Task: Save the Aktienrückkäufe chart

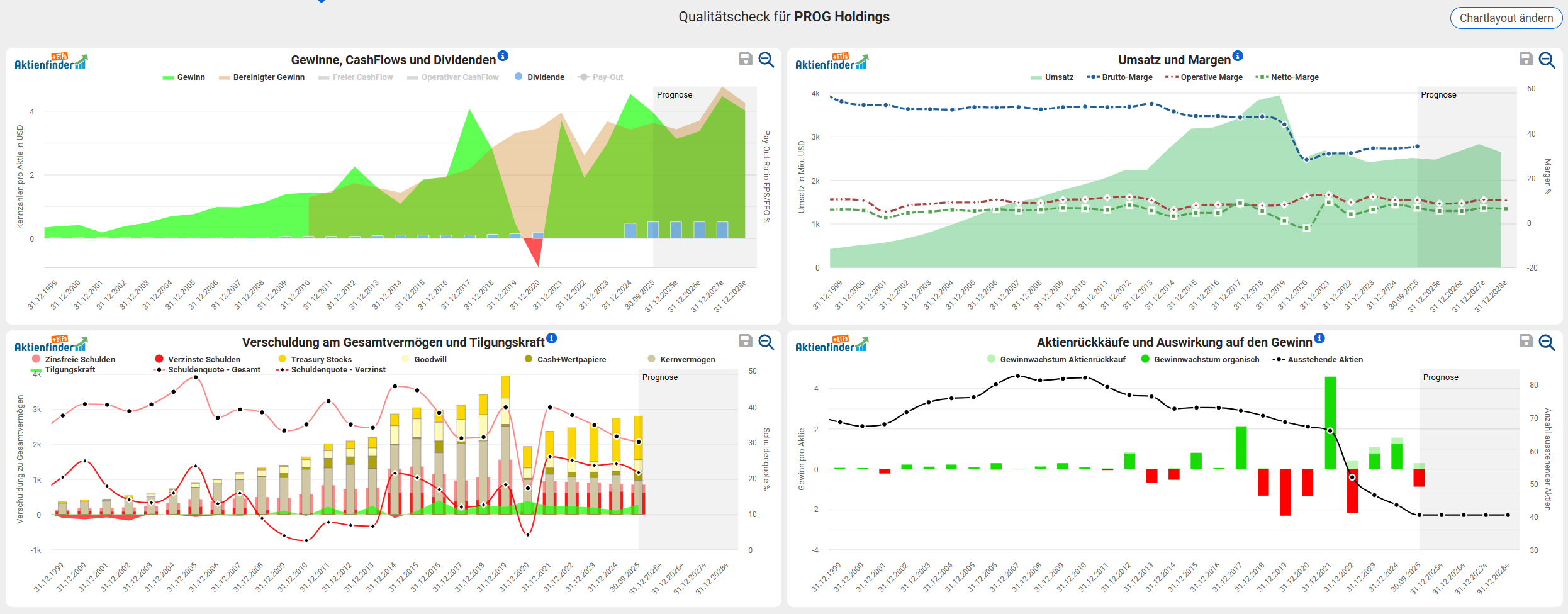Action: (1526, 341)
